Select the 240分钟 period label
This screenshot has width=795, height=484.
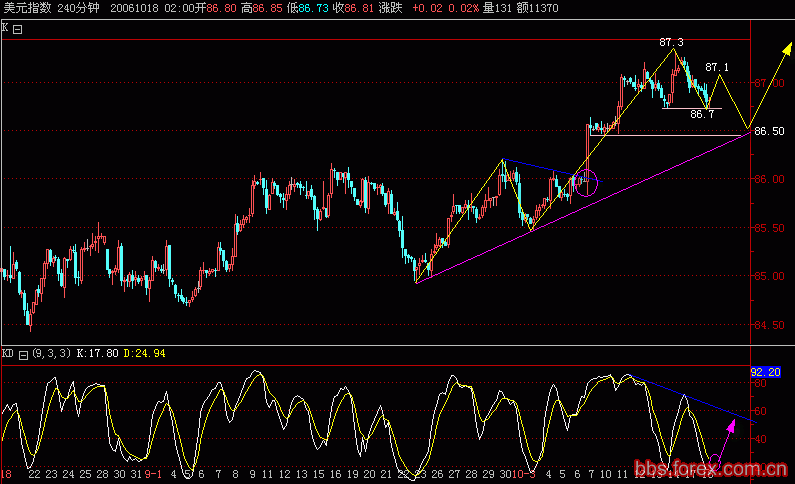(x=78, y=8)
